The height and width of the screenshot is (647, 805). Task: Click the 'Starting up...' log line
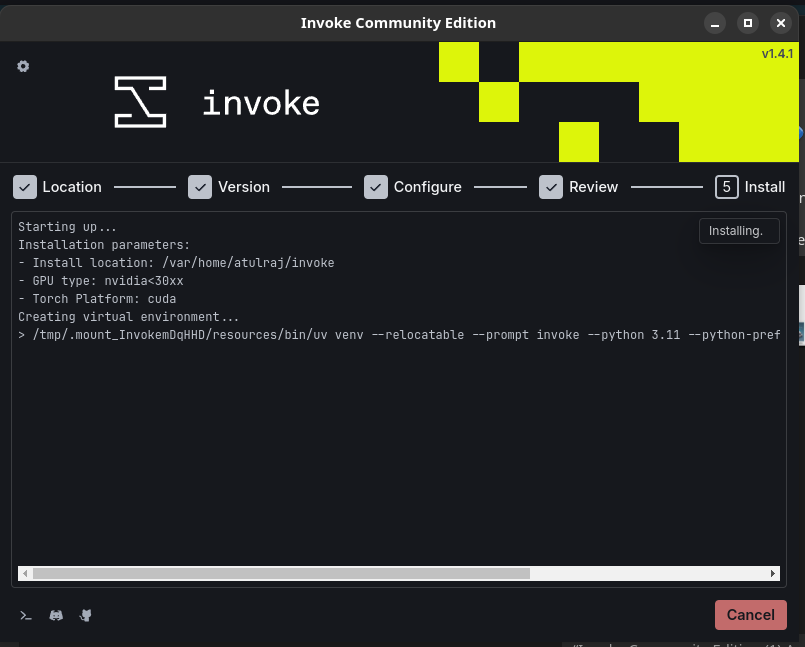[67, 227]
